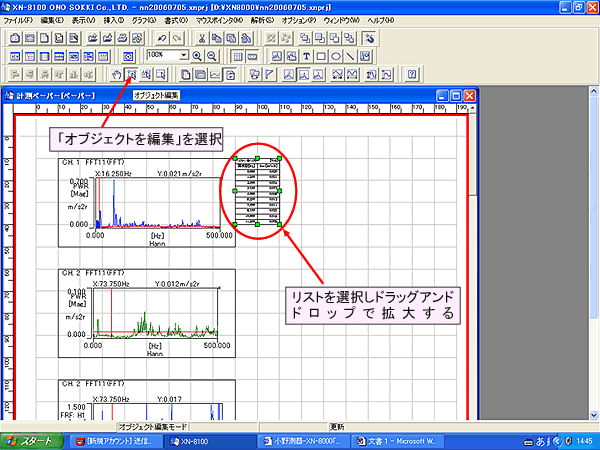The width and height of the screenshot is (600, 450).
Task: Click the main window scroll up arrow
Action: [x=593, y=91]
